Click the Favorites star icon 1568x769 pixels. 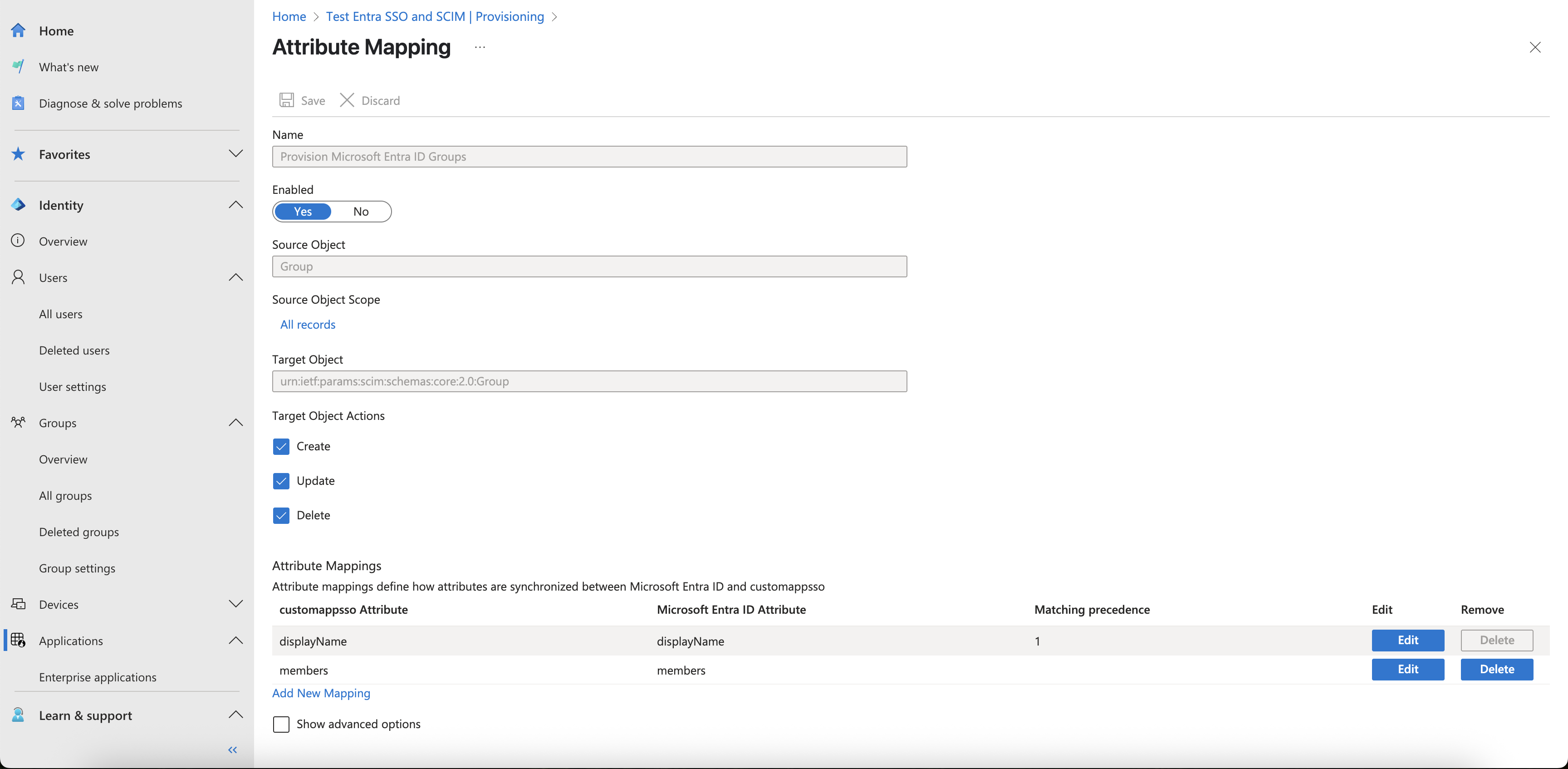[18, 154]
